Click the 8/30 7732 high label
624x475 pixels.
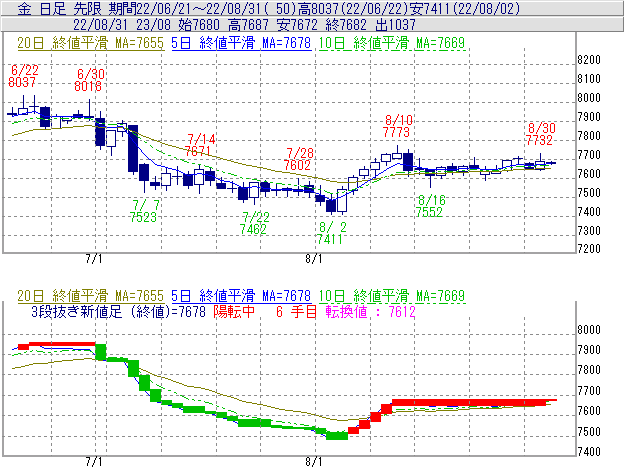(x=540, y=134)
